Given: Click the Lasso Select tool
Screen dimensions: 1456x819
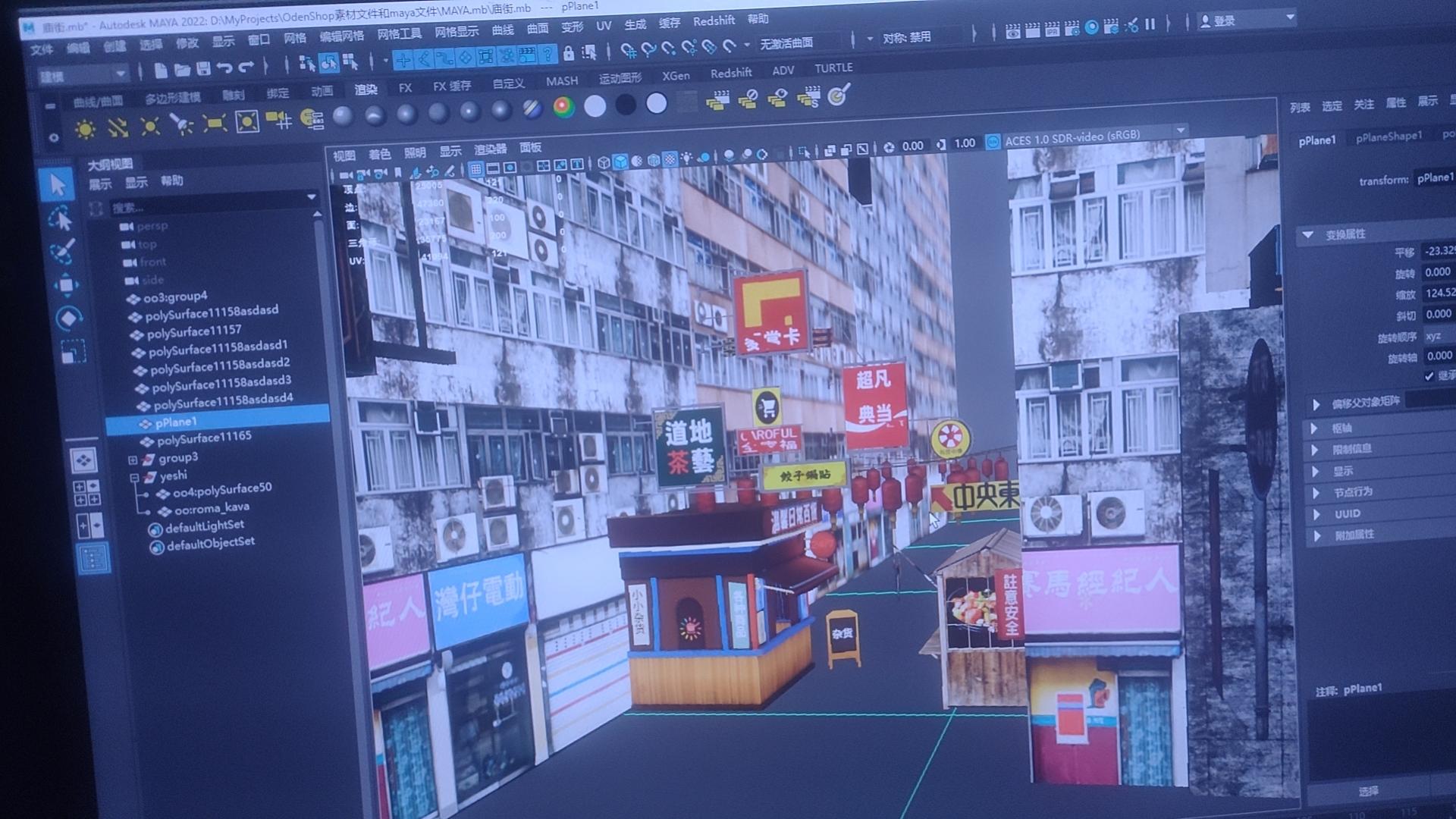Looking at the screenshot, I should 60,219.
